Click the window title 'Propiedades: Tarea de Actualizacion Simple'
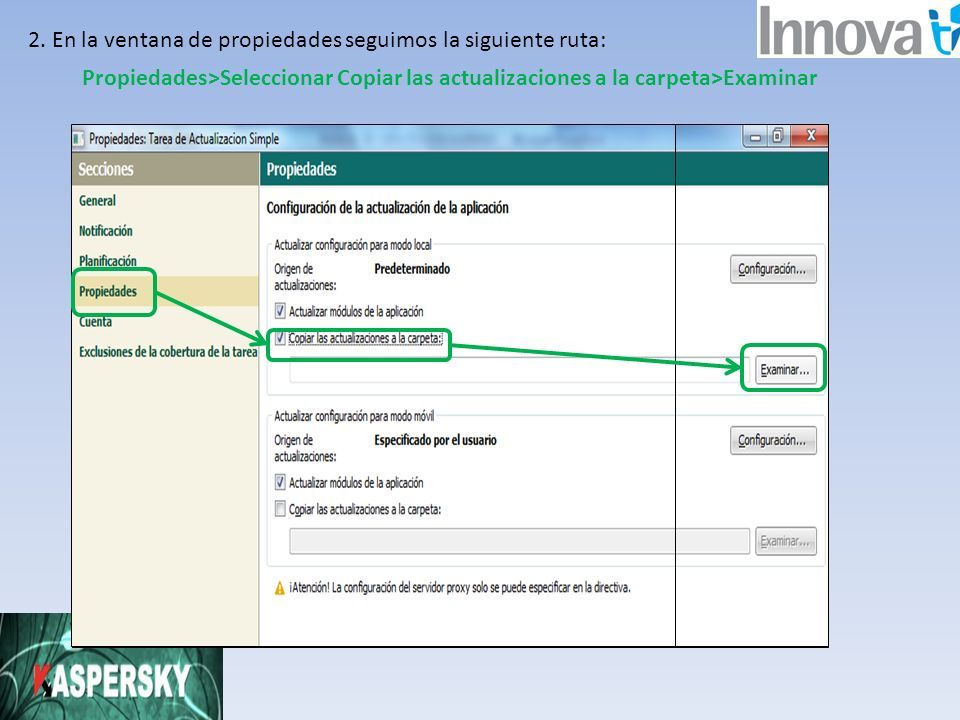Viewport: 960px width, 720px height. (x=184, y=139)
